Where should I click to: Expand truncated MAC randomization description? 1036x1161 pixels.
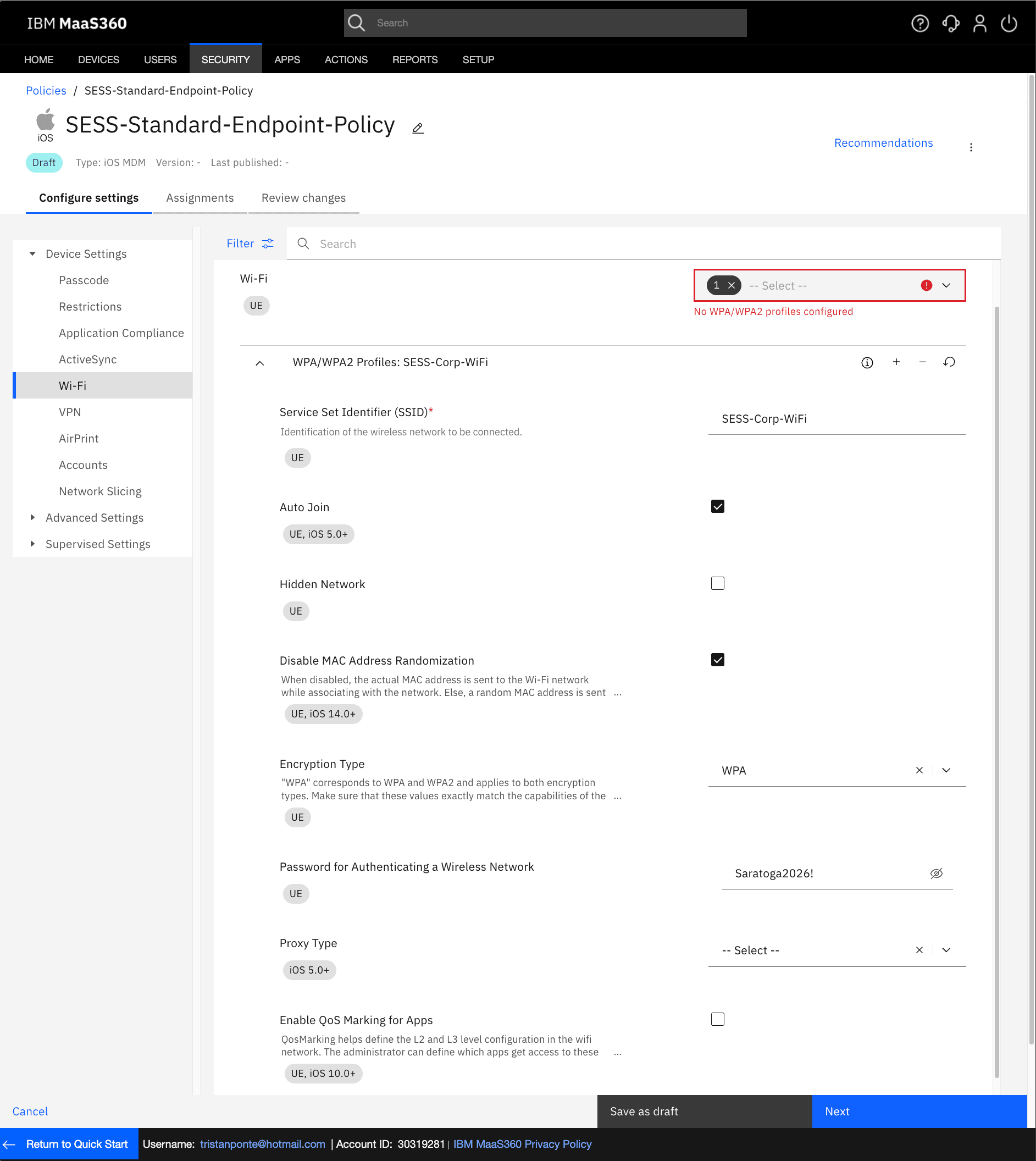tap(618, 693)
